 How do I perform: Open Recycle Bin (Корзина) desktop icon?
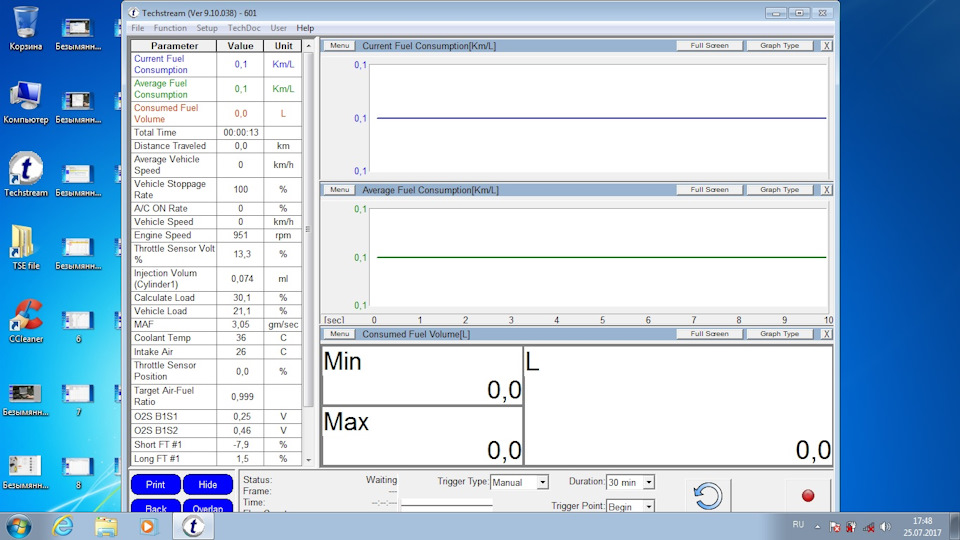[26, 28]
